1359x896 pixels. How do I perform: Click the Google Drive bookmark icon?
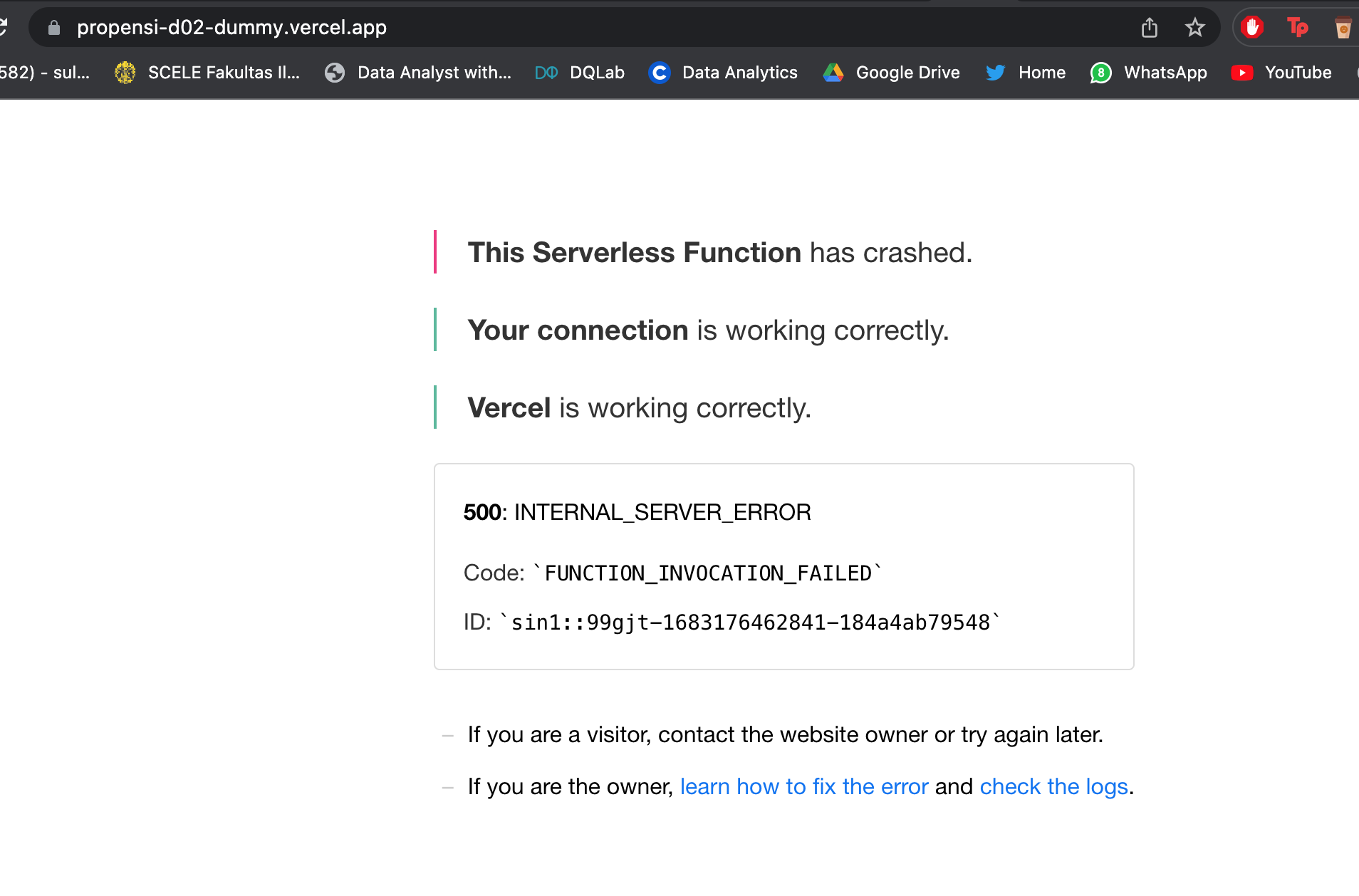coord(834,72)
